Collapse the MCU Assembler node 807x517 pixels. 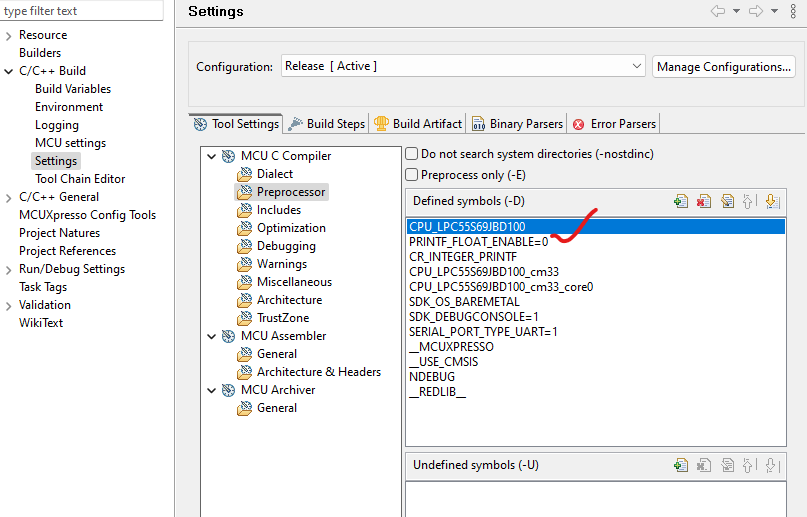coord(212,336)
